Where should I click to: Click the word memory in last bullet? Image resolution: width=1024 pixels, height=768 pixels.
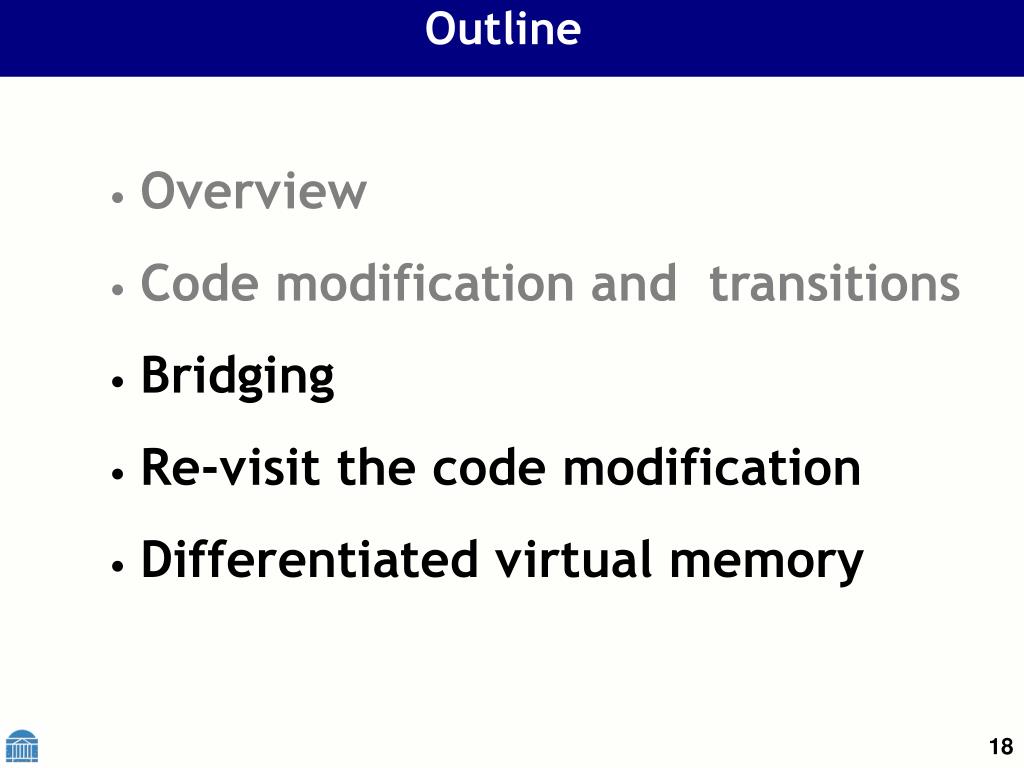pyautogui.click(x=767, y=564)
